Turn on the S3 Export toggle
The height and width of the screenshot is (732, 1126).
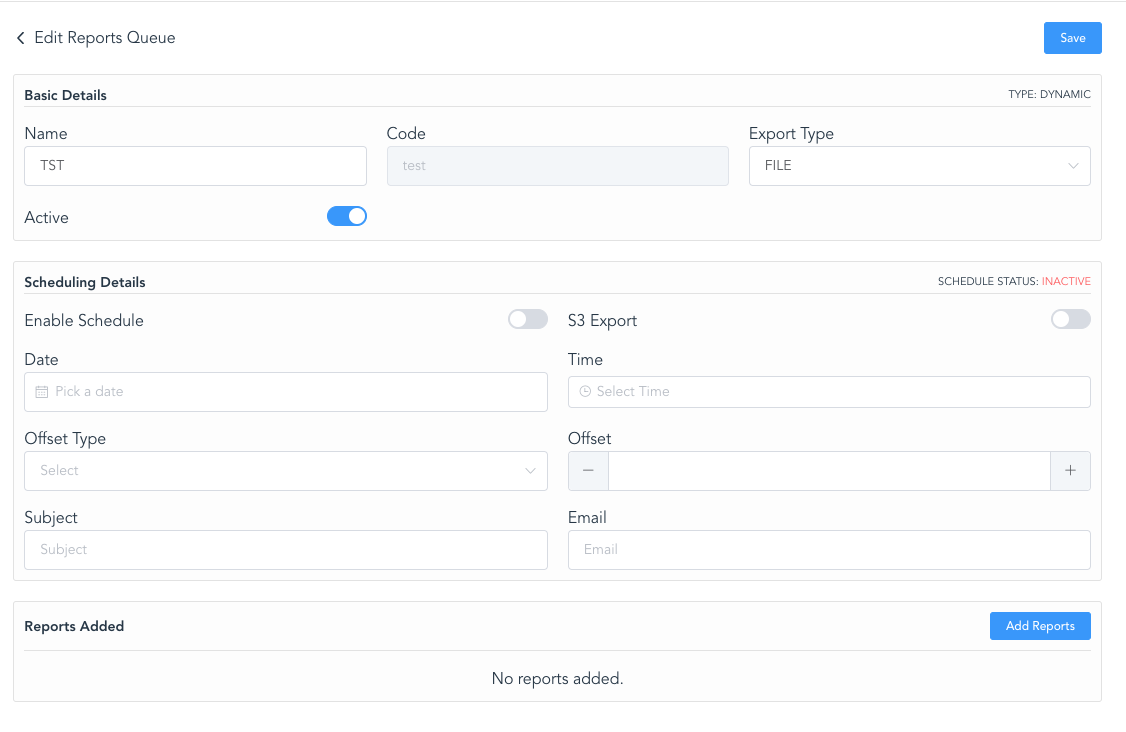[x=1070, y=319]
